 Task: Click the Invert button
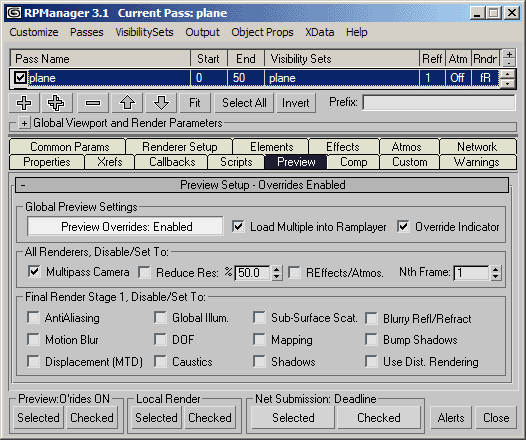coord(296,103)
